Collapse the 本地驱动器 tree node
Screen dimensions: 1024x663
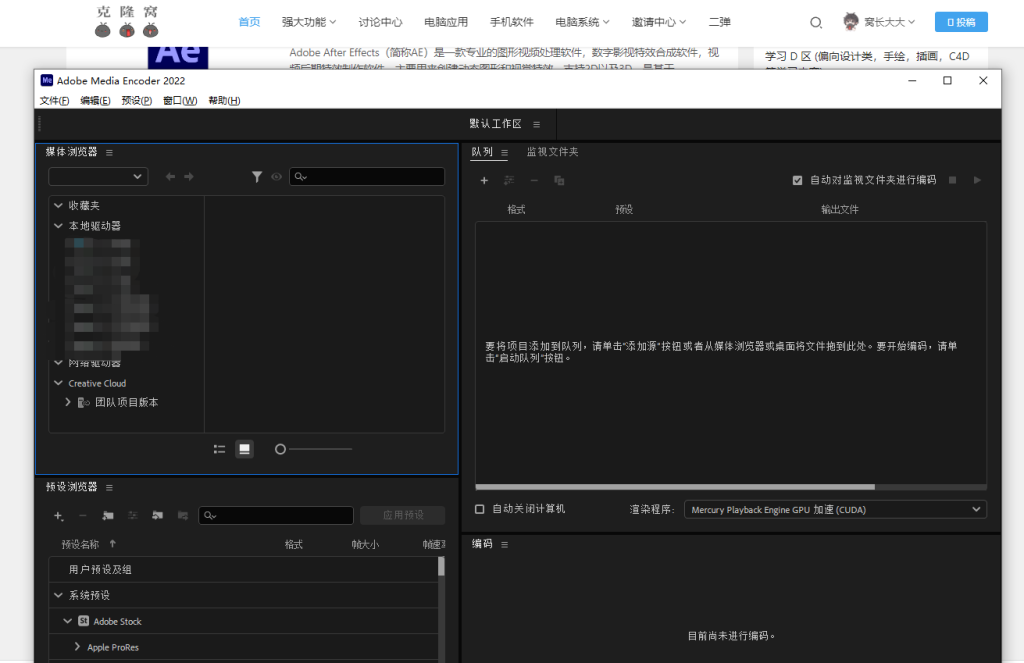[x=58, y=226]
